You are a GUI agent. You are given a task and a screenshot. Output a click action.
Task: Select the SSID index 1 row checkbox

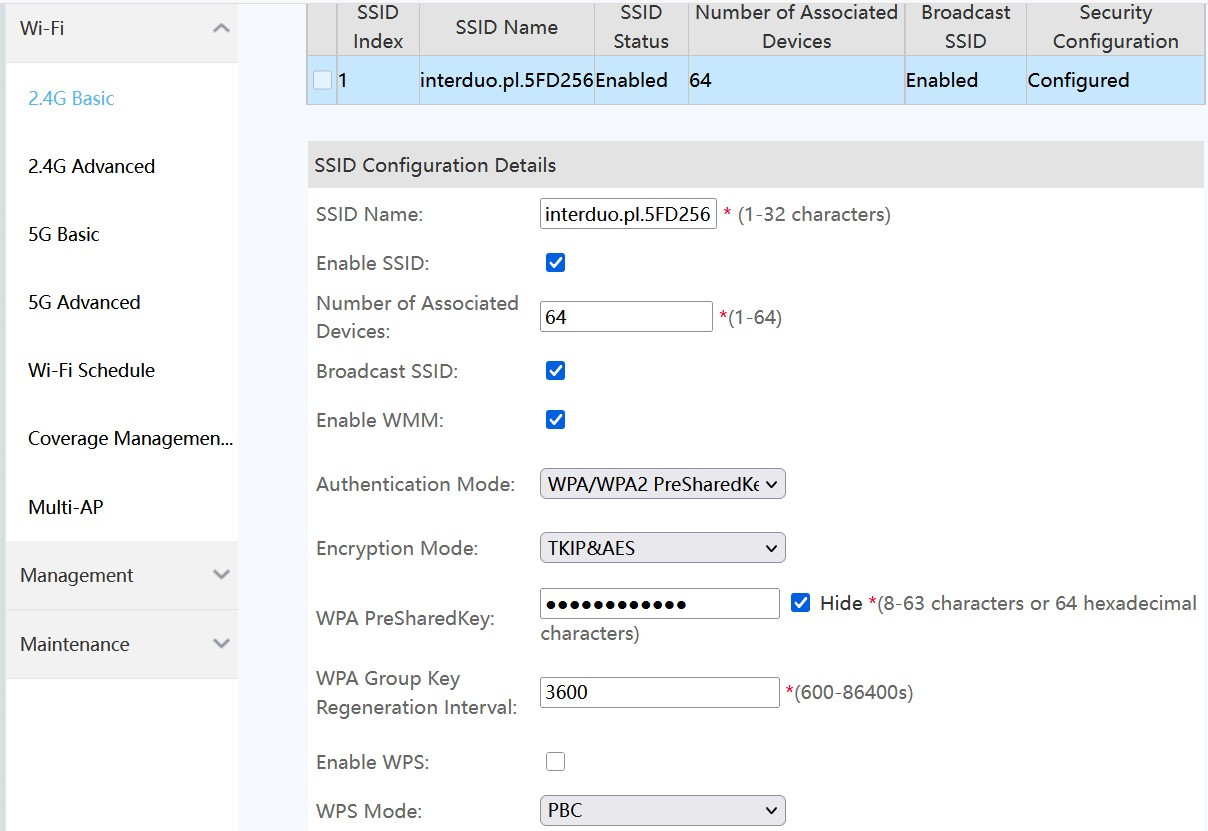pos(321,80)
